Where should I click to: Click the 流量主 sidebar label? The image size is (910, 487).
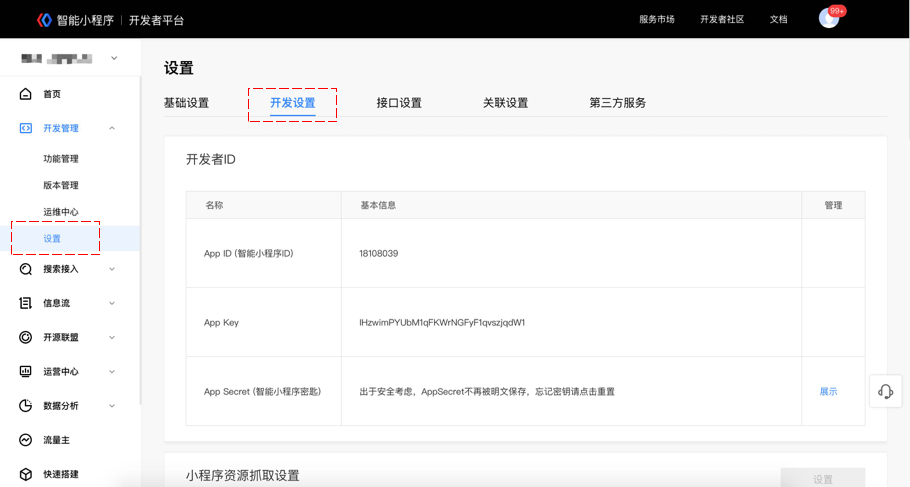56,440
